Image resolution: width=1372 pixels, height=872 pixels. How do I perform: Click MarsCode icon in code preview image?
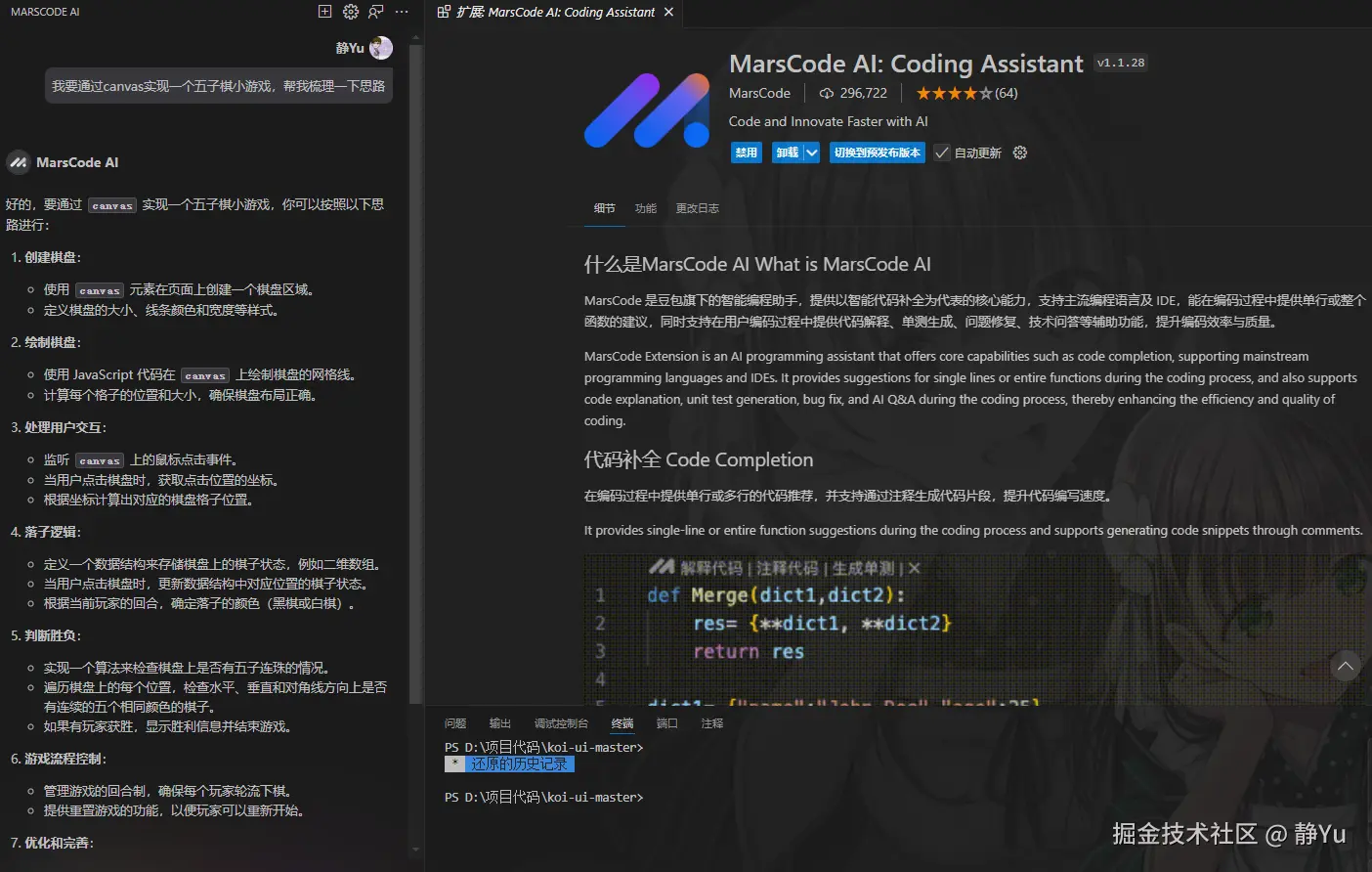(662, 567)
